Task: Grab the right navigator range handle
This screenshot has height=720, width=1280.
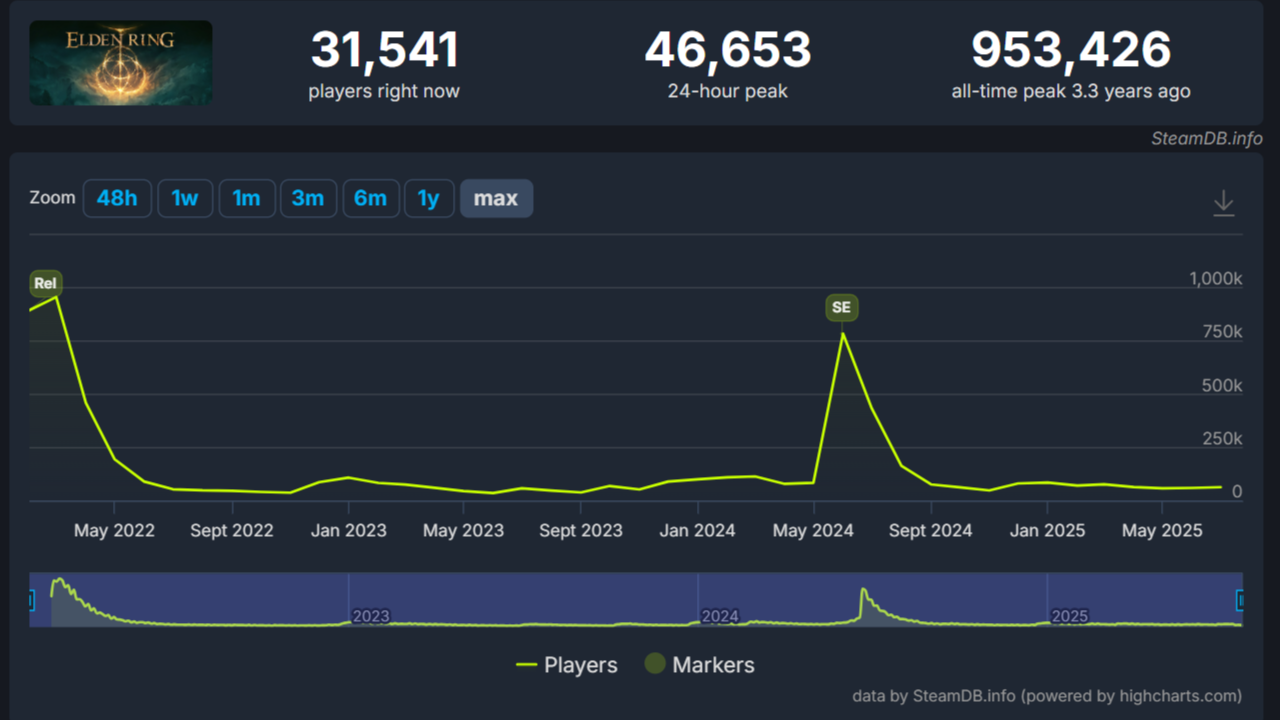Action: 1241,600
